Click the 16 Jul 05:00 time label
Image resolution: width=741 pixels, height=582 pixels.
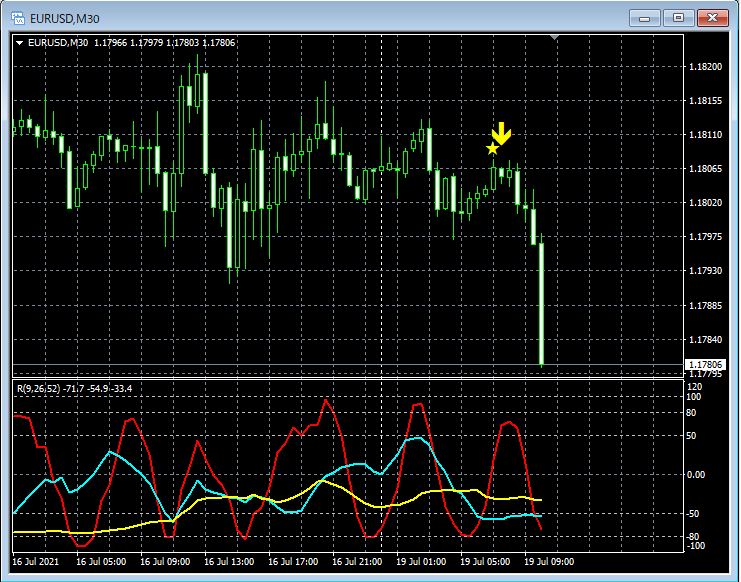click(x=101, y=562)
